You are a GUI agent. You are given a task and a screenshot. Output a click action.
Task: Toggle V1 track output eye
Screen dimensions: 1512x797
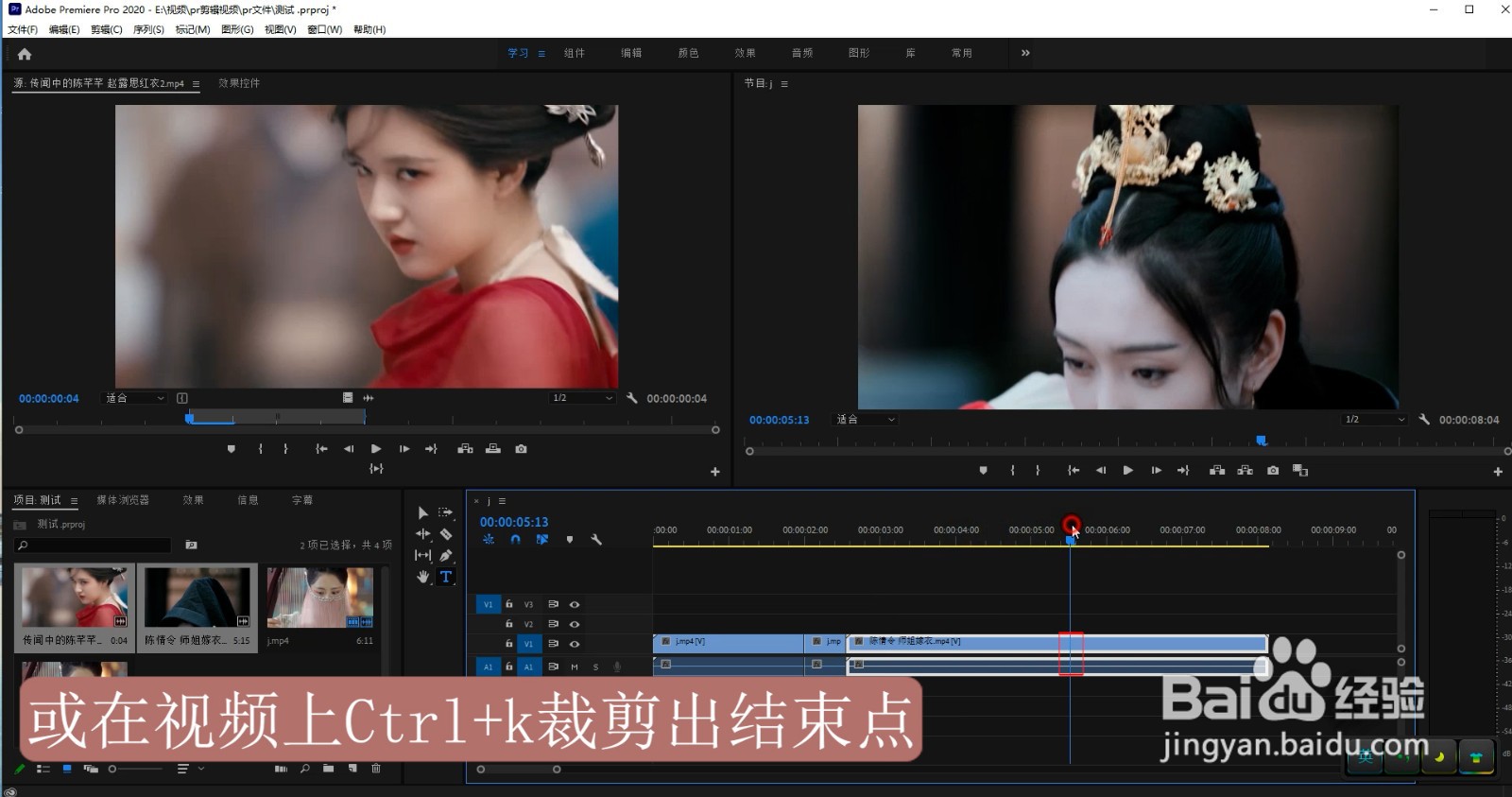(575, 644)
